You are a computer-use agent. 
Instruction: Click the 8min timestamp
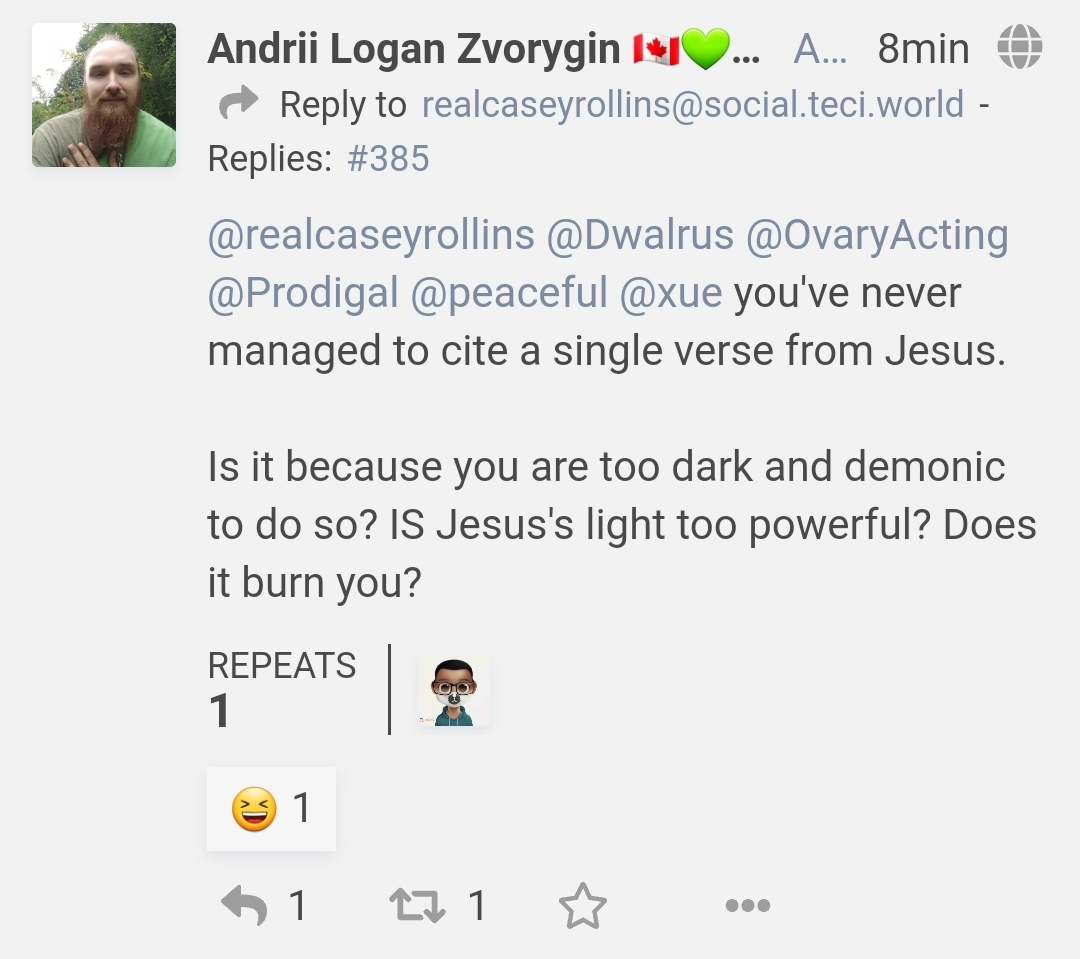click(922, 49)
